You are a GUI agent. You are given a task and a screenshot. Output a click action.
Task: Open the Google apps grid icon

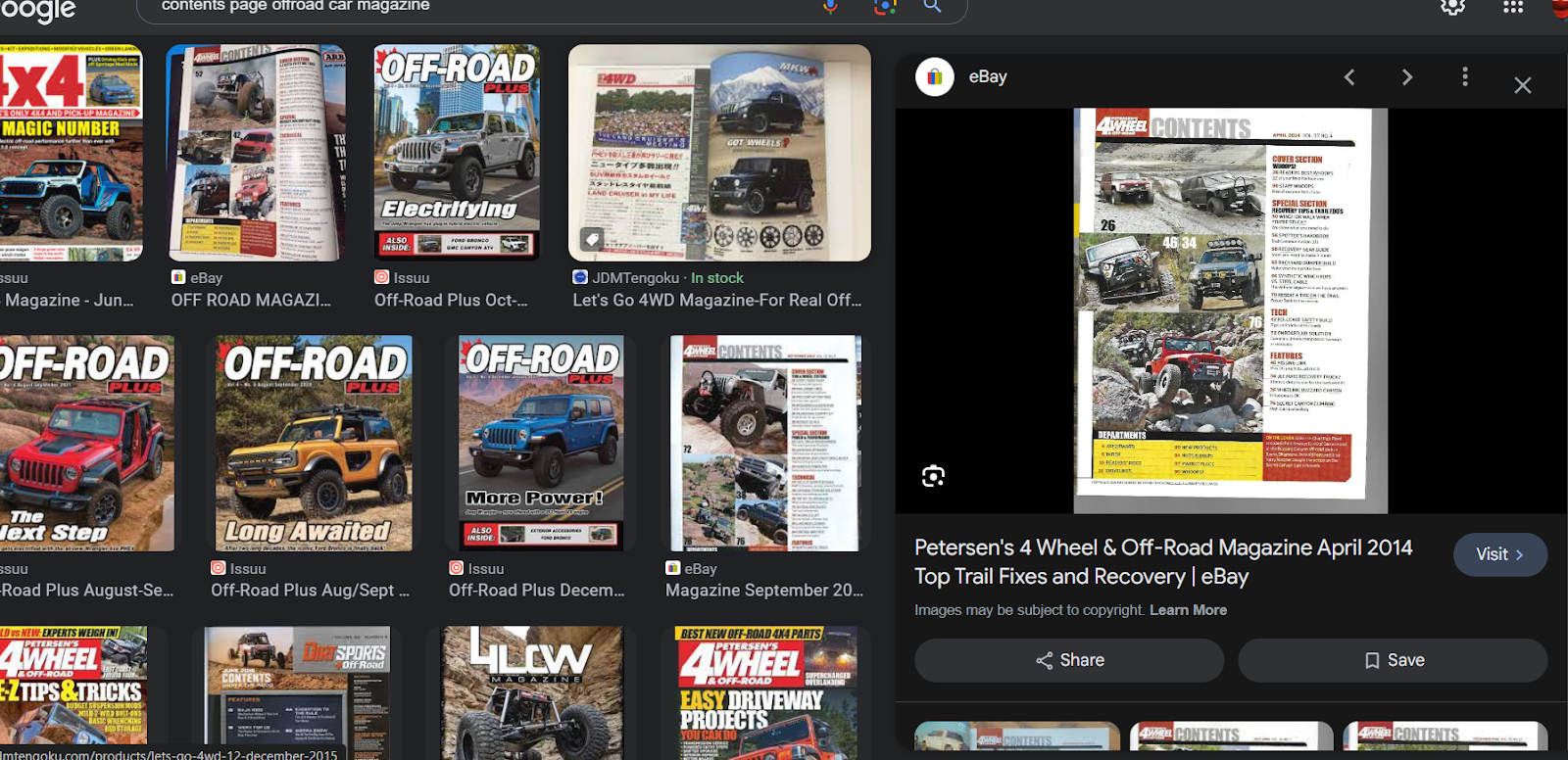pyautogui.click(x=1513, y=6)
